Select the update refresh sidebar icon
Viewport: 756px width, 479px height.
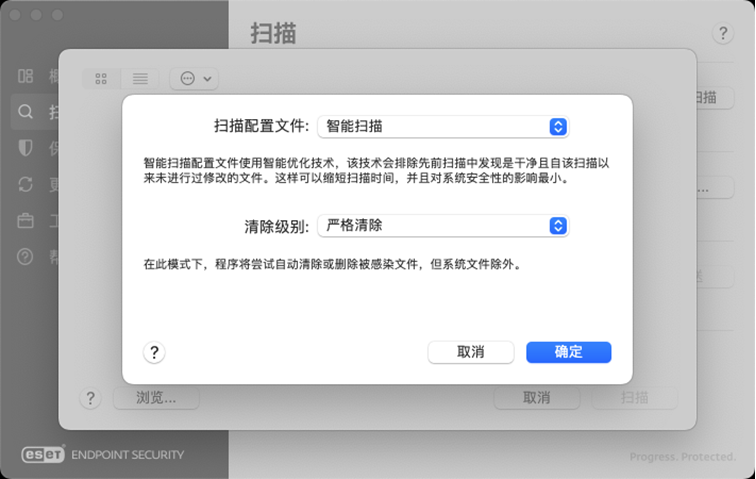click(26, 184)
